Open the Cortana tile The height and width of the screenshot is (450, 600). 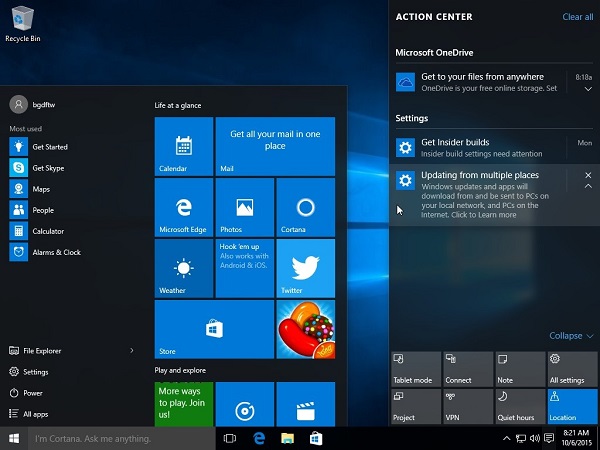coord(306,207)
